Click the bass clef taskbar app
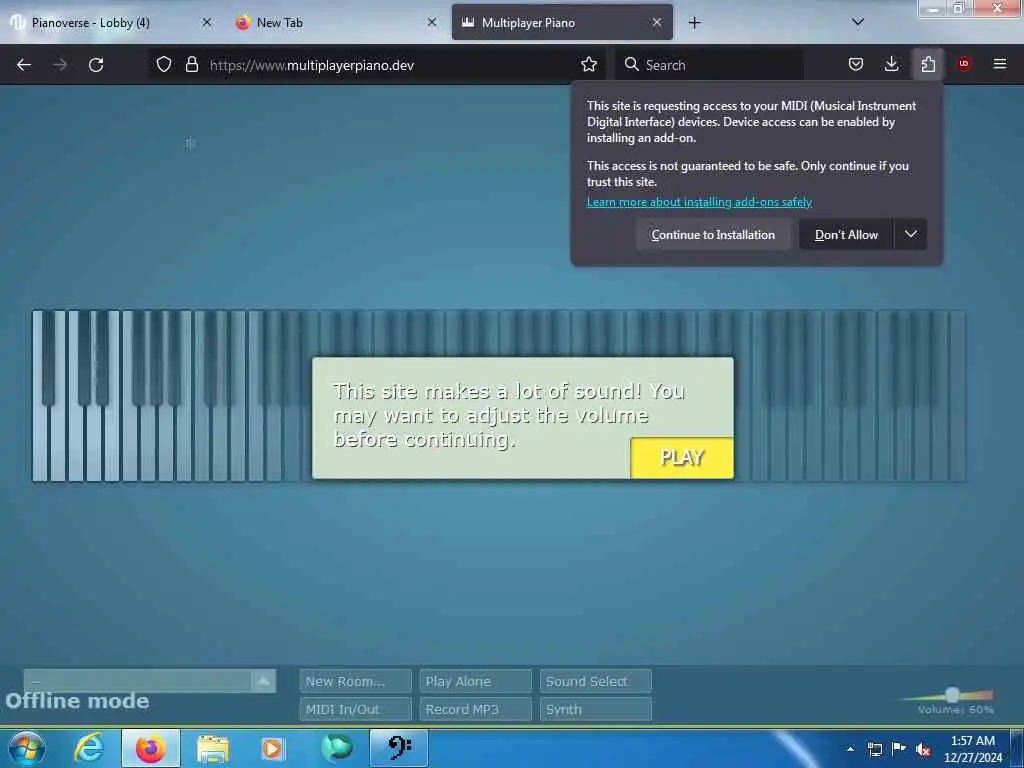This screenshot has height=768, width=1024. [399, 748]
